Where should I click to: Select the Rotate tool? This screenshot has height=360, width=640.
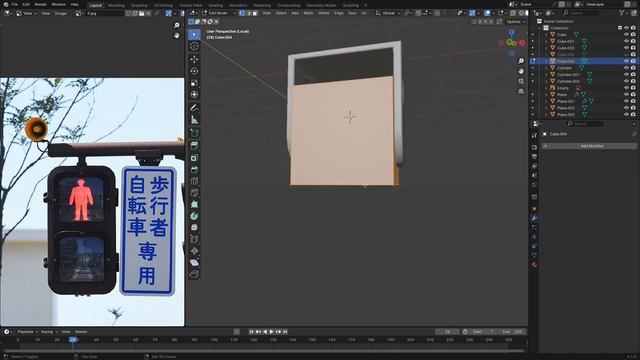pos(194,71)
